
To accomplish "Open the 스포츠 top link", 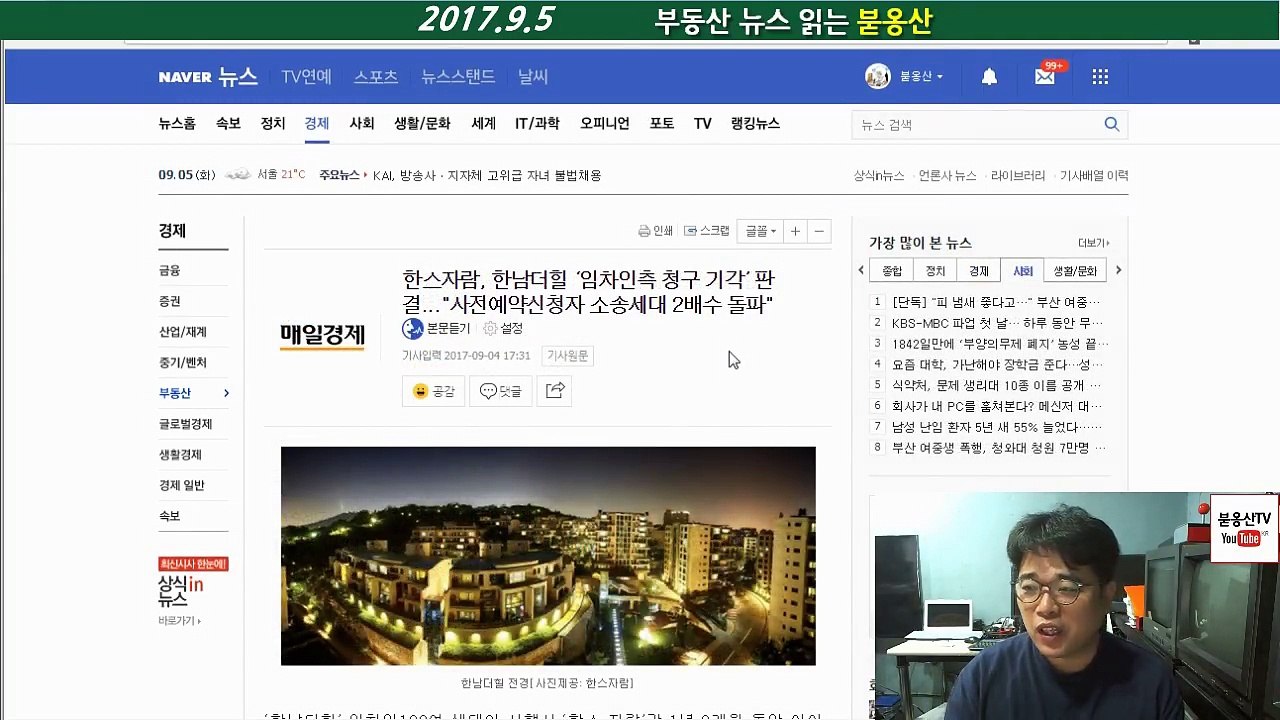I will tap(376, 77).
